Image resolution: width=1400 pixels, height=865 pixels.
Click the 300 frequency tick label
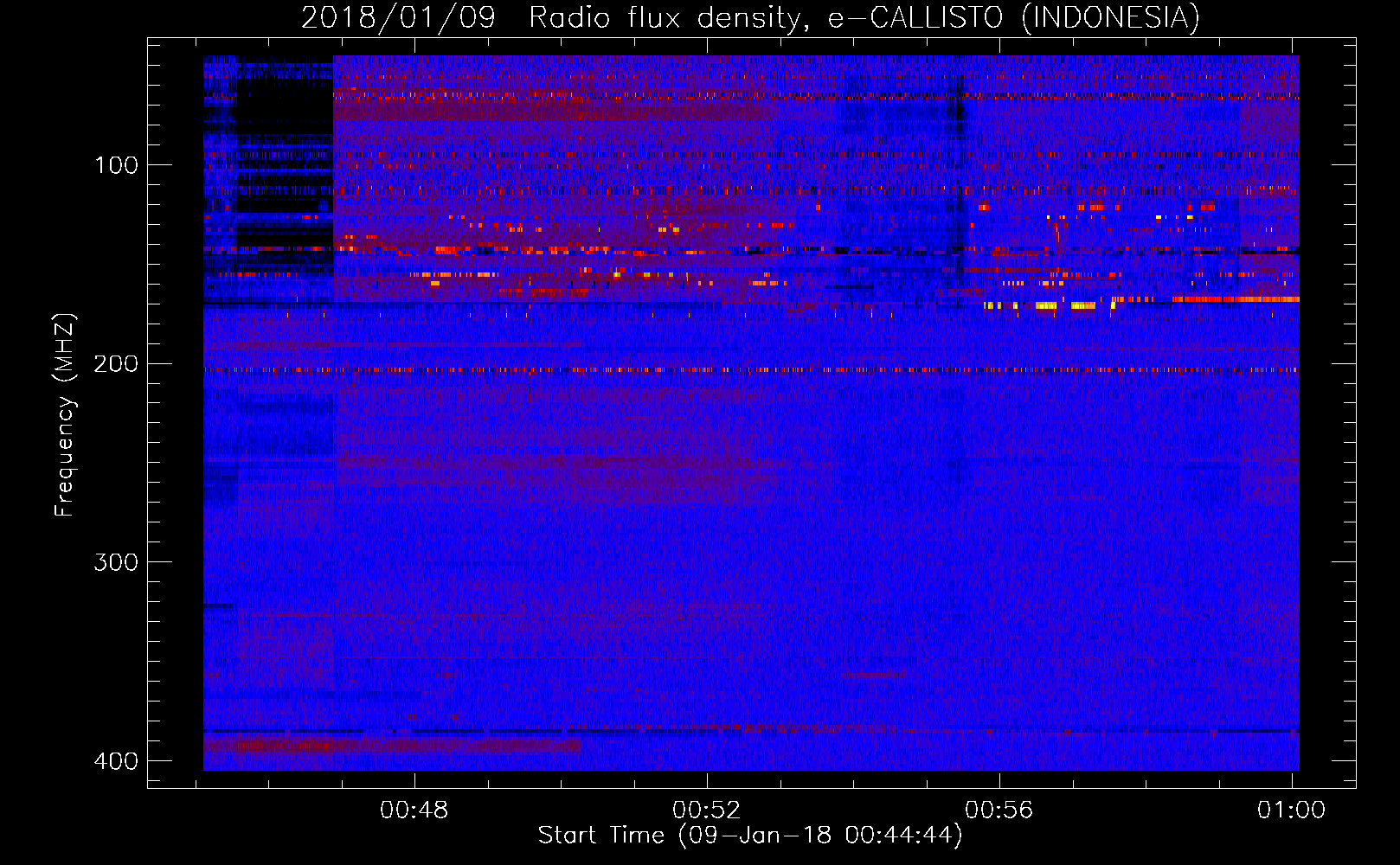(x=117, y=562)
